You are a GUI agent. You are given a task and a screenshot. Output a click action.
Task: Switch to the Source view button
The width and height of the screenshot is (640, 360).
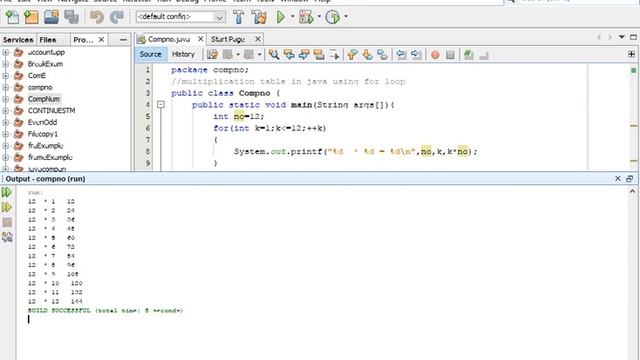tap(151, 54)
